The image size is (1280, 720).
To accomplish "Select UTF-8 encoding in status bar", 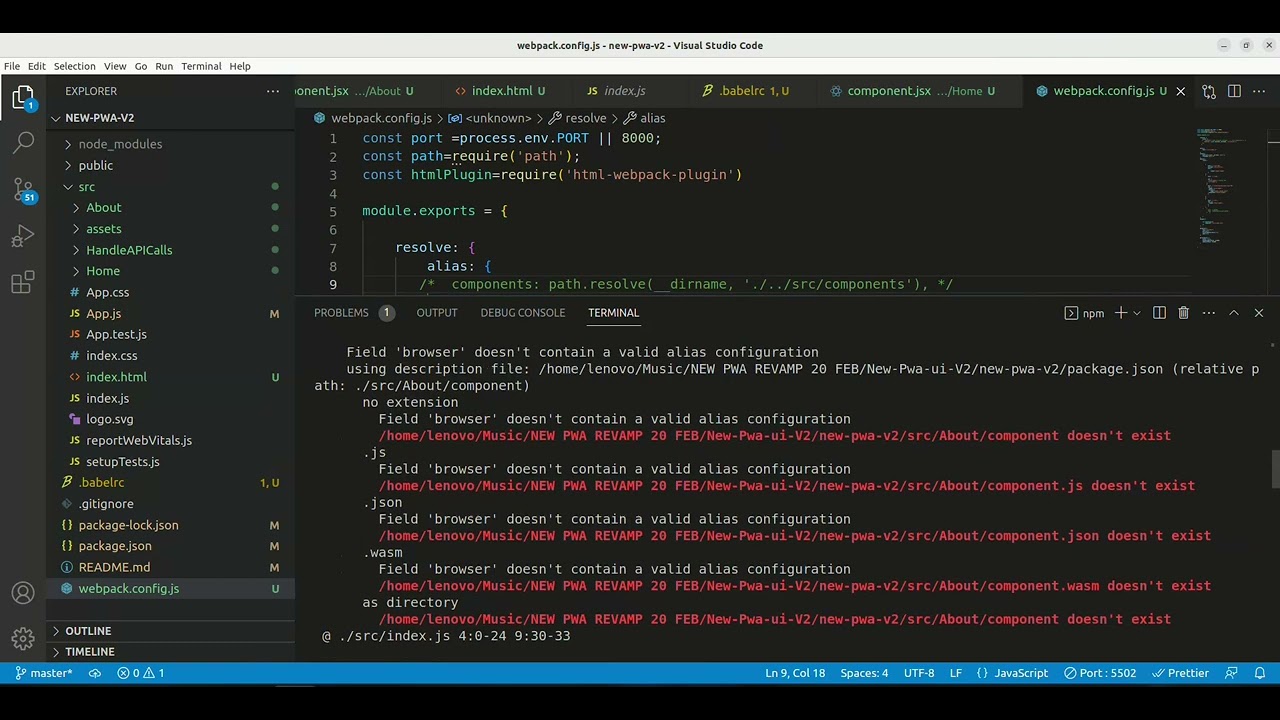I will click(919, 673).
